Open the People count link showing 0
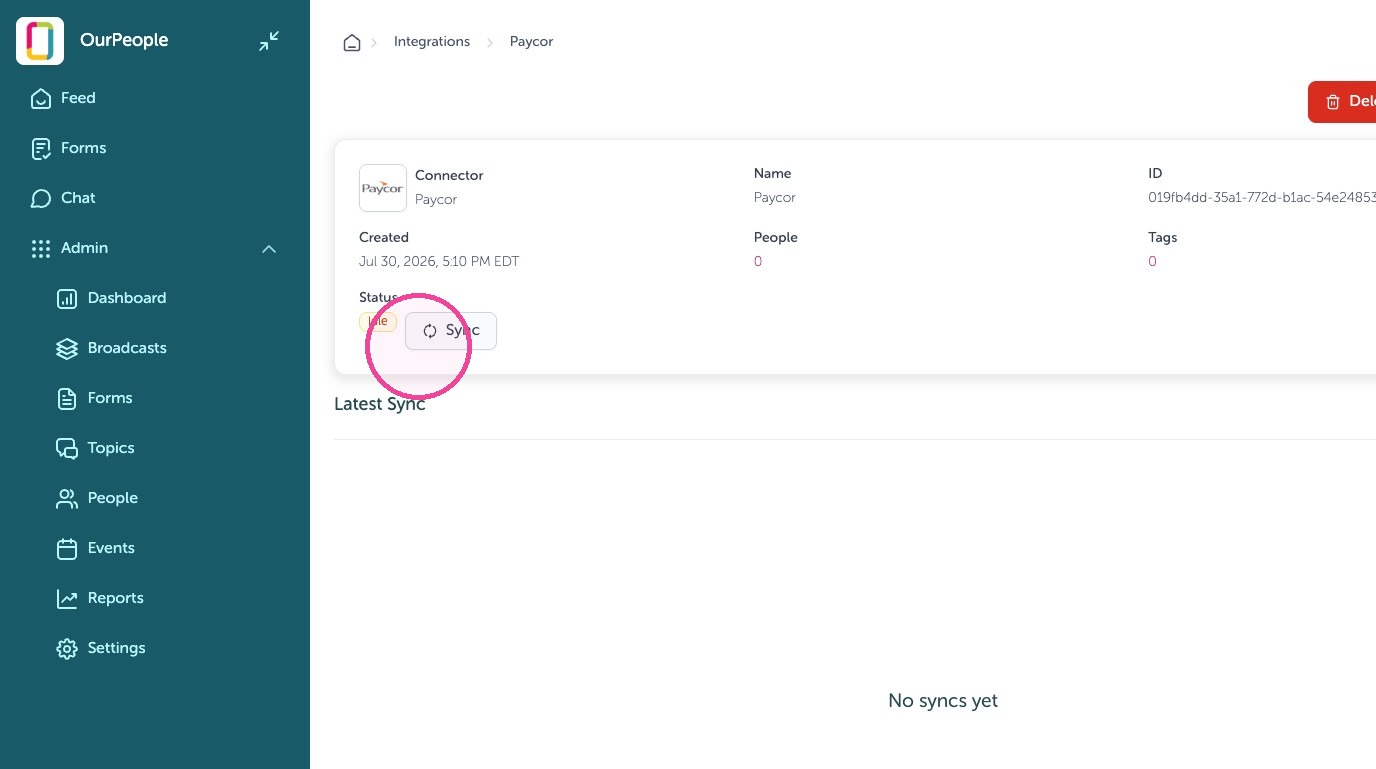Screen dimensions: 1376x769 (x=758, y=261)
